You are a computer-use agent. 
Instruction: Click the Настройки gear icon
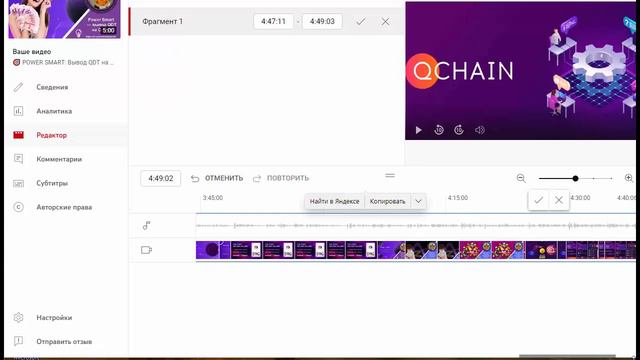coord(18,318)
